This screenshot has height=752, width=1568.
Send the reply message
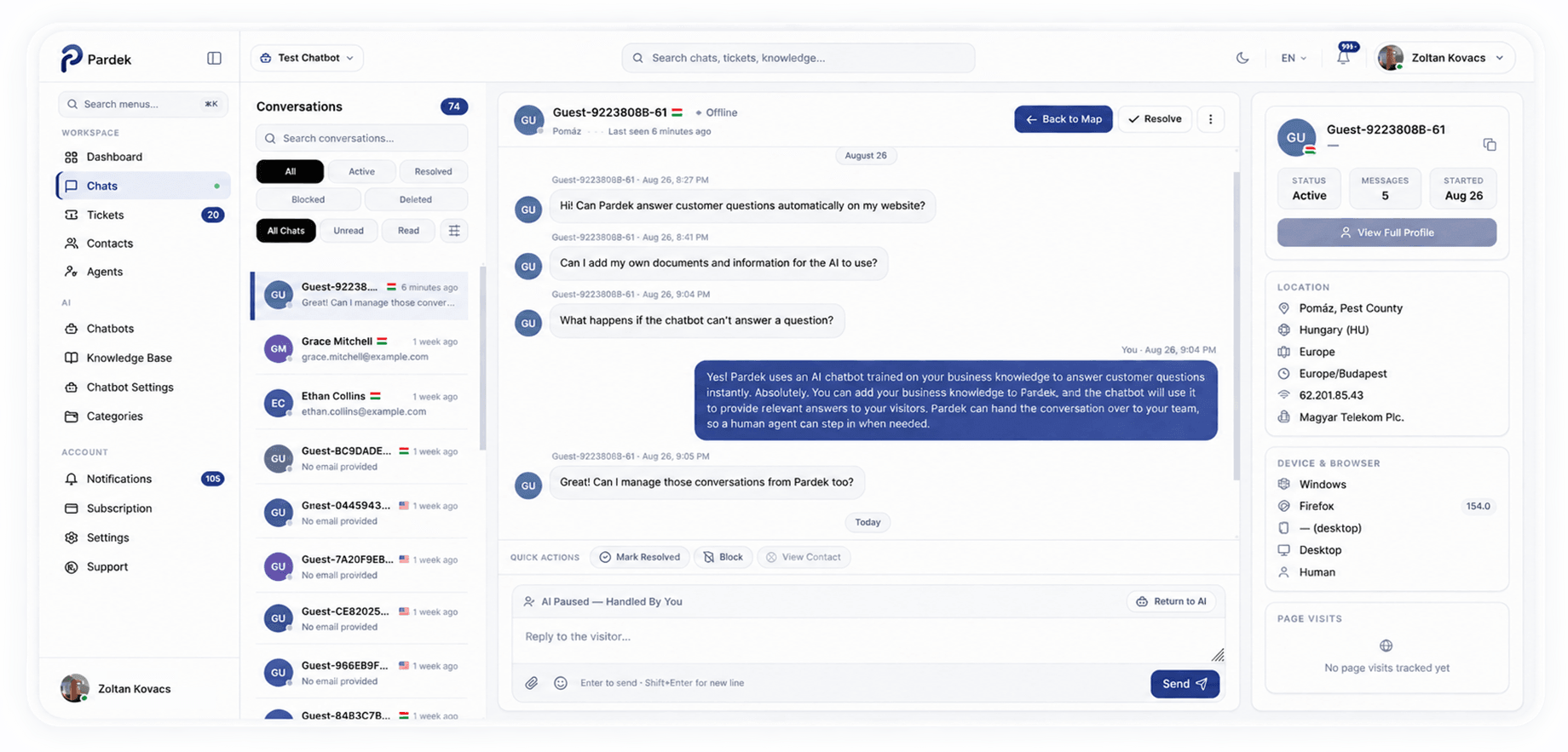pyautogui.click(x=1185, y=684)
